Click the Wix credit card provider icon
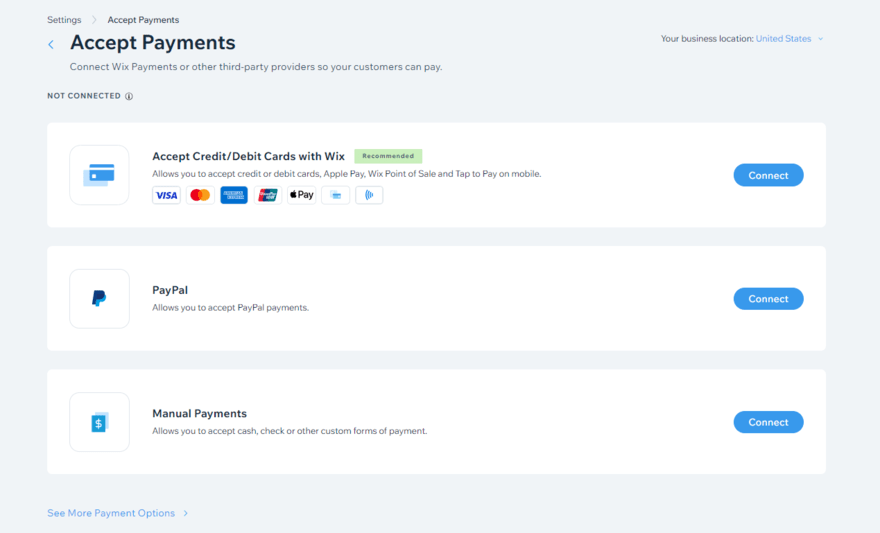880x533 pixels. click(x=99, y=175)
